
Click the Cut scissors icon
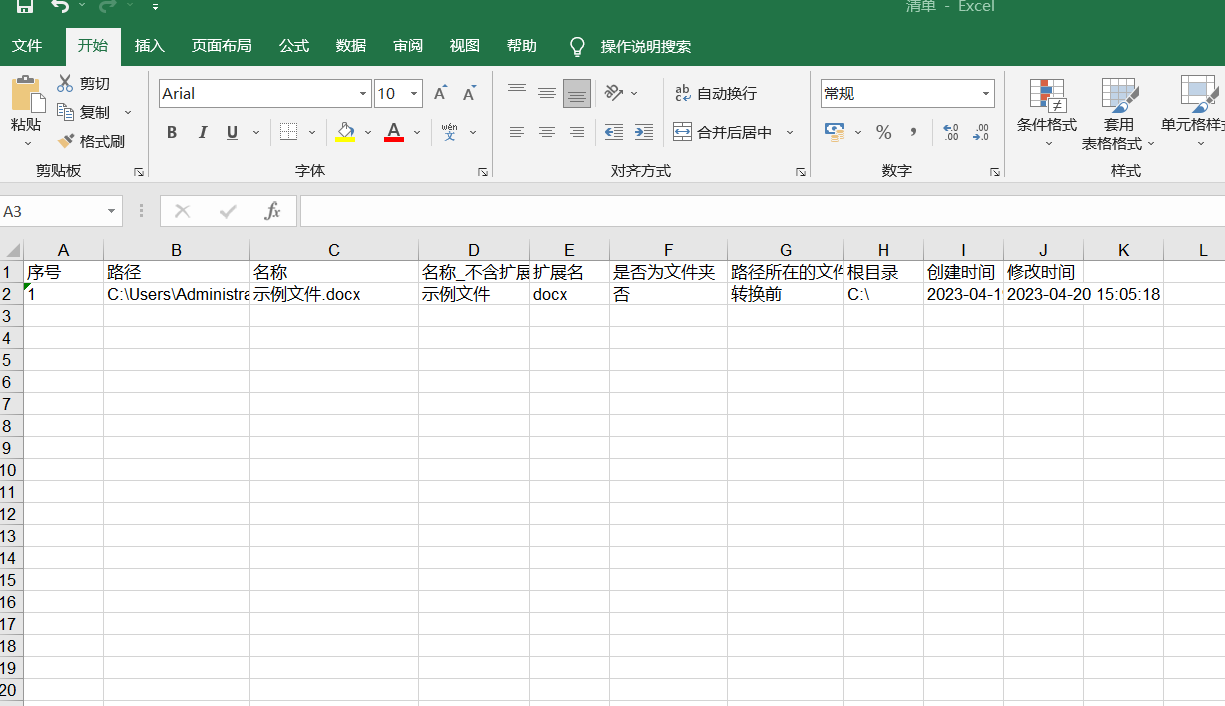coord(66,84)
